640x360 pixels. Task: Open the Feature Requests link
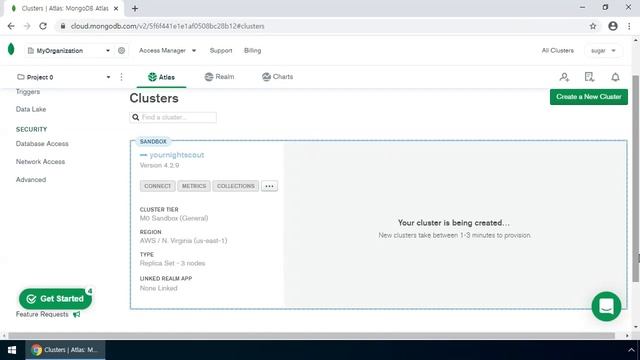tap(42, 314)
